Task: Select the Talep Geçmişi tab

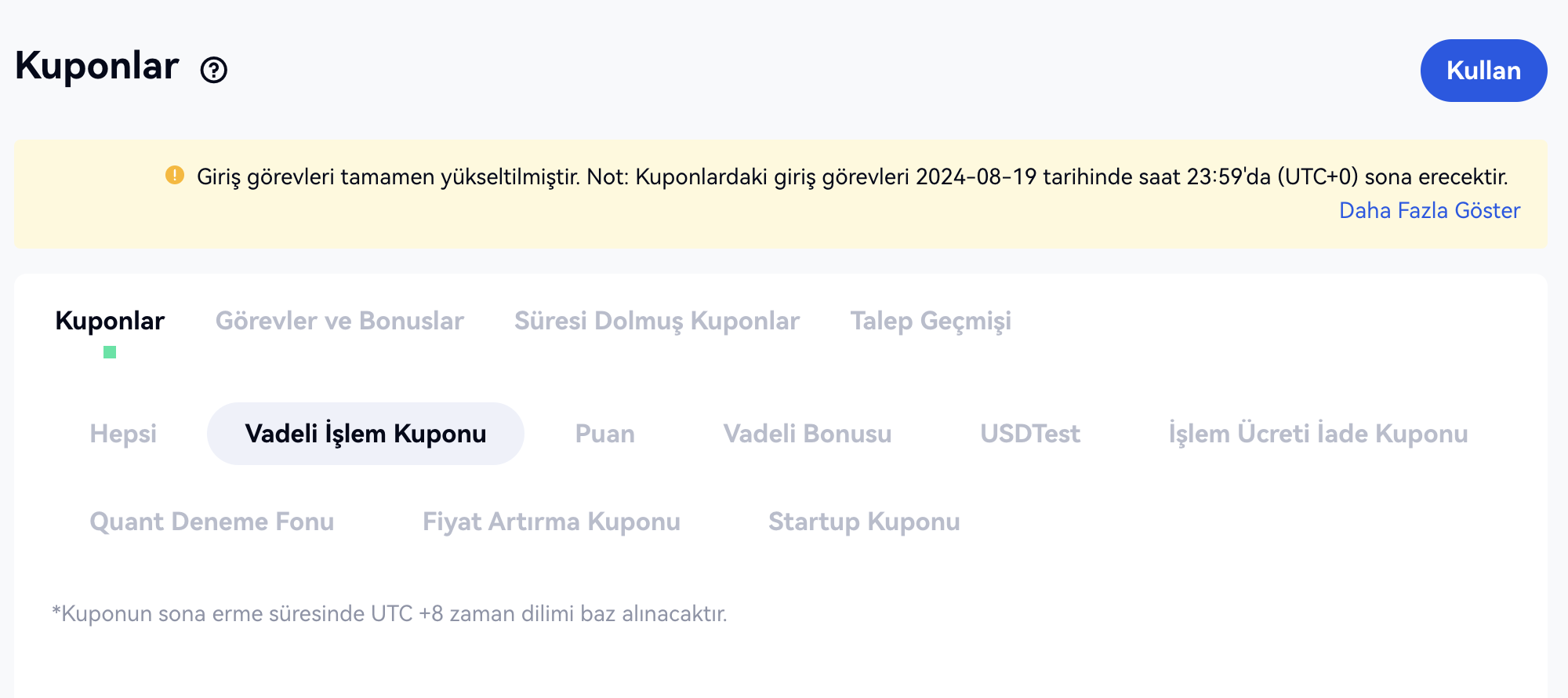Action: pyautogui.click(x=931, y=321)
